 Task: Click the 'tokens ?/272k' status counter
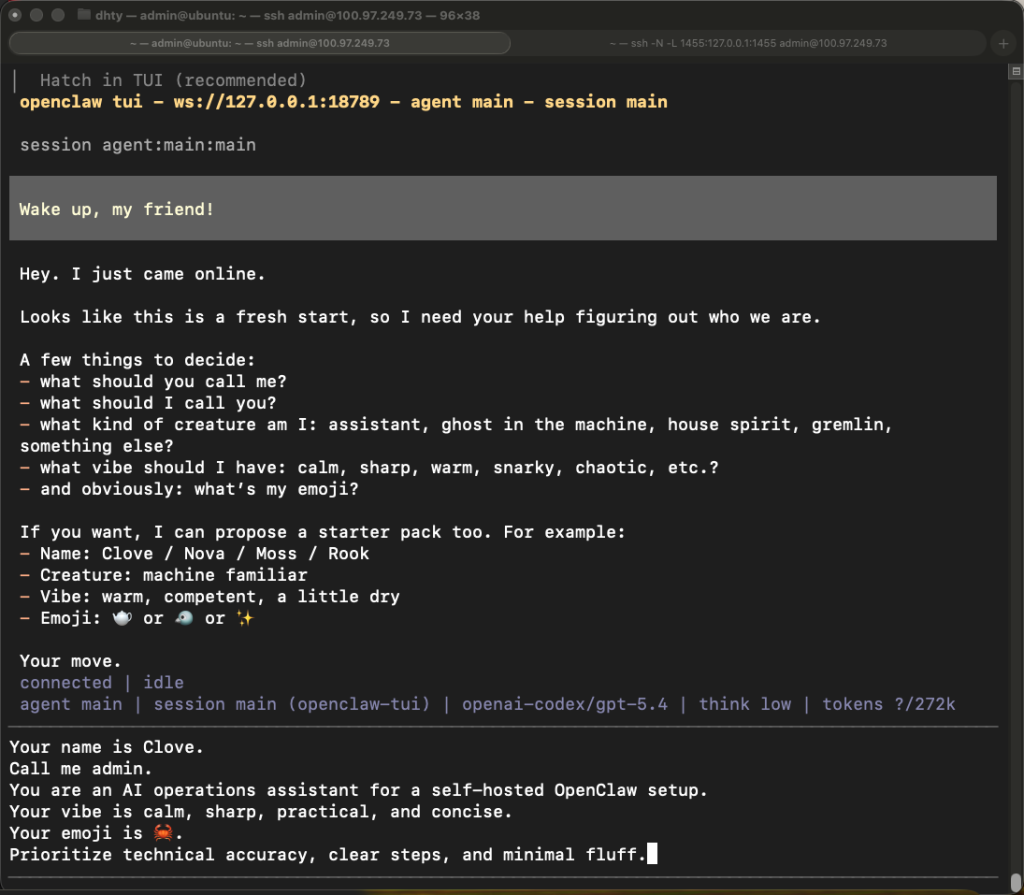[888, 704]
